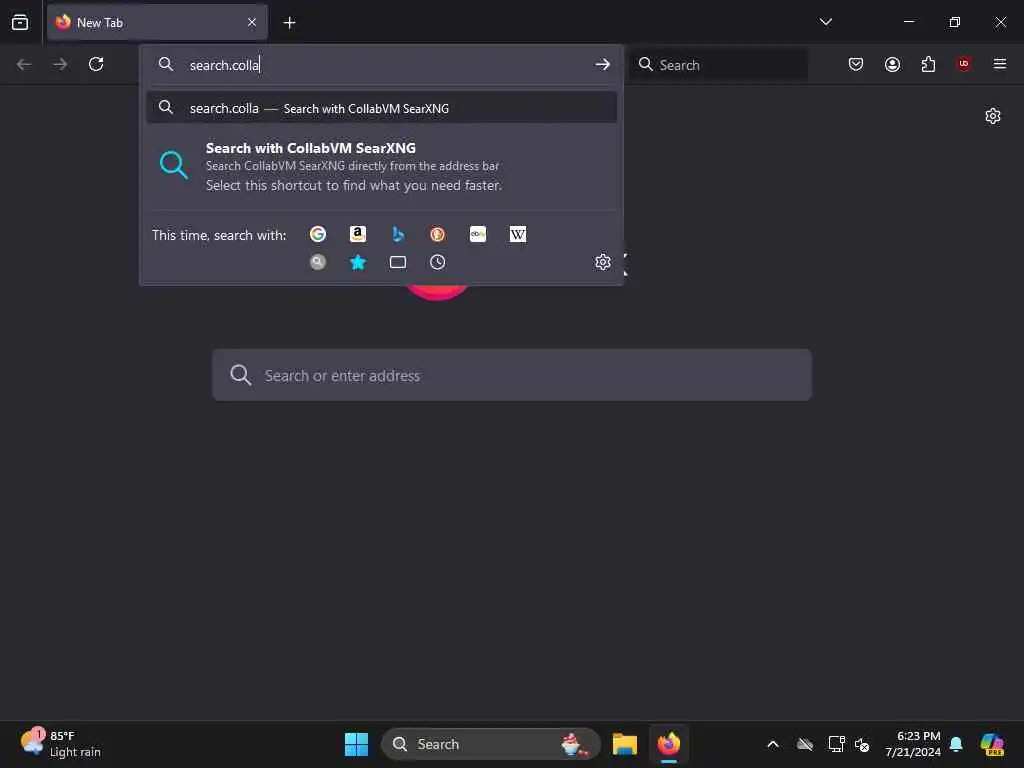Open Windows Start menu
Screen dimensions: 1024x768
[356, 744]
